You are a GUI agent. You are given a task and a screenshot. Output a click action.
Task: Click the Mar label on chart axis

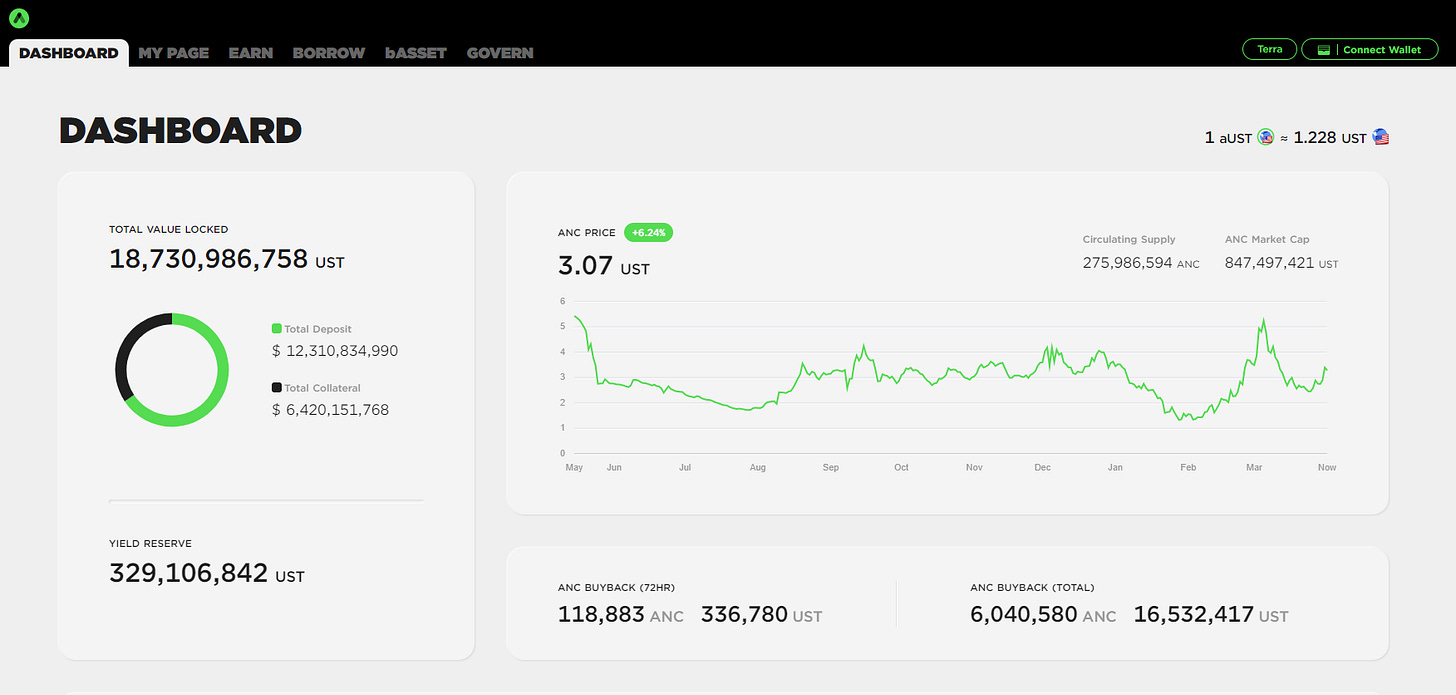(x=1254, y=467)
